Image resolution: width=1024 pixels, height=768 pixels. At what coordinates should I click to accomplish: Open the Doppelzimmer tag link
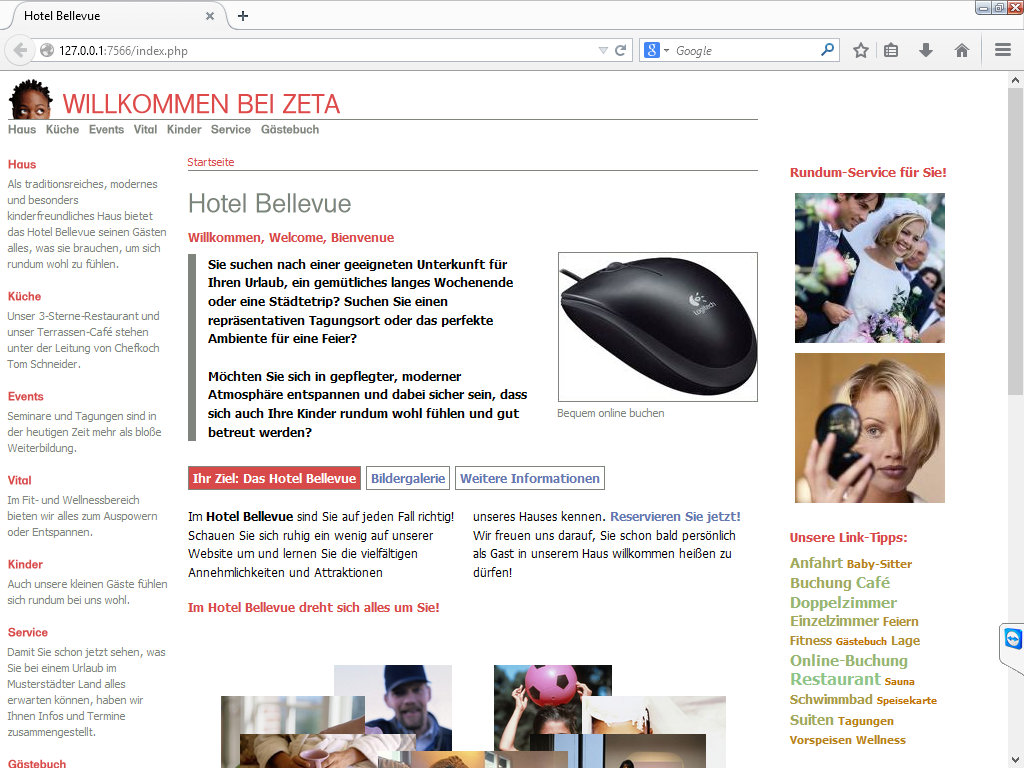(843, 602)
